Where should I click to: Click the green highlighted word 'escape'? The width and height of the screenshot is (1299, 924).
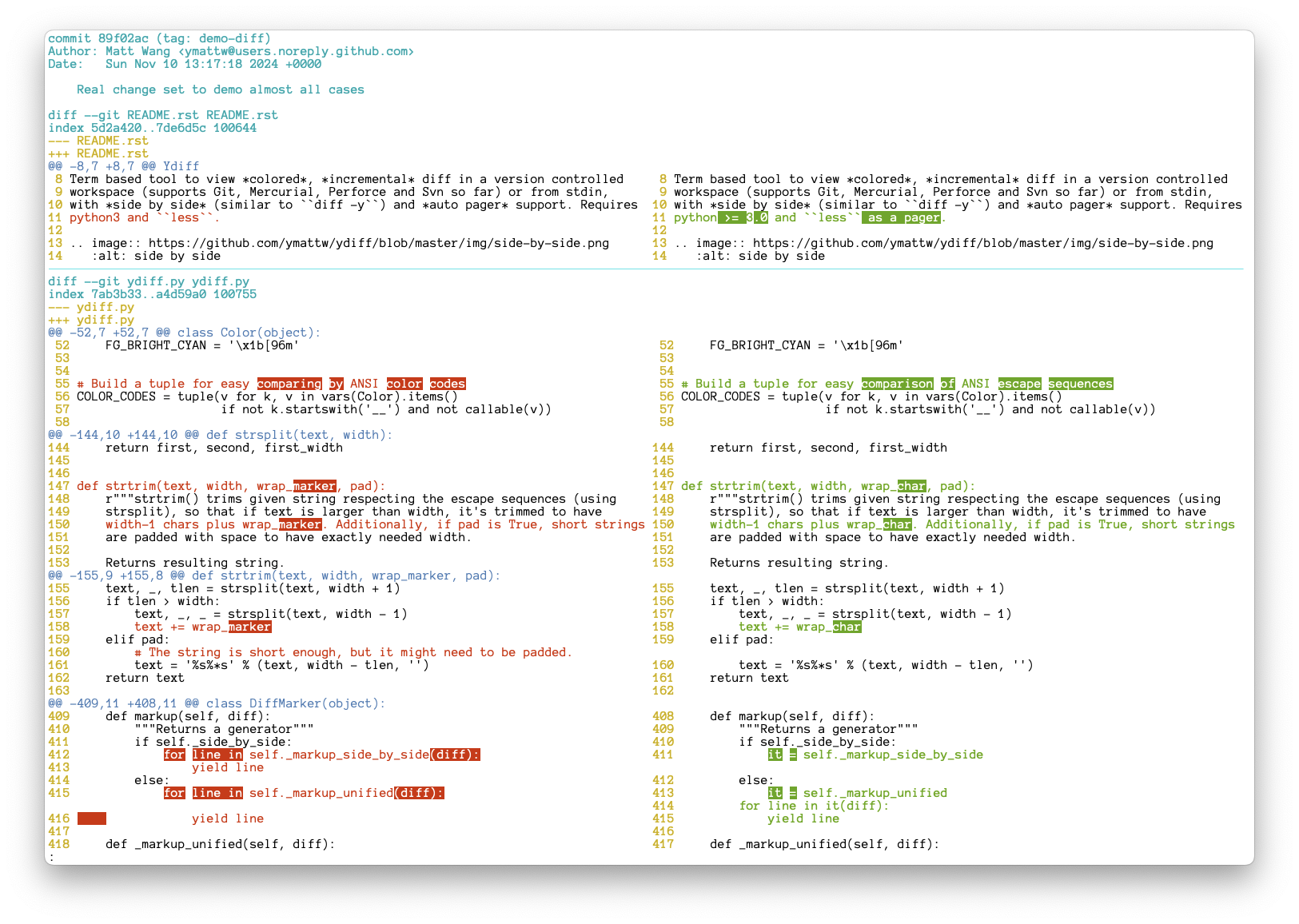pos(1019,384)
